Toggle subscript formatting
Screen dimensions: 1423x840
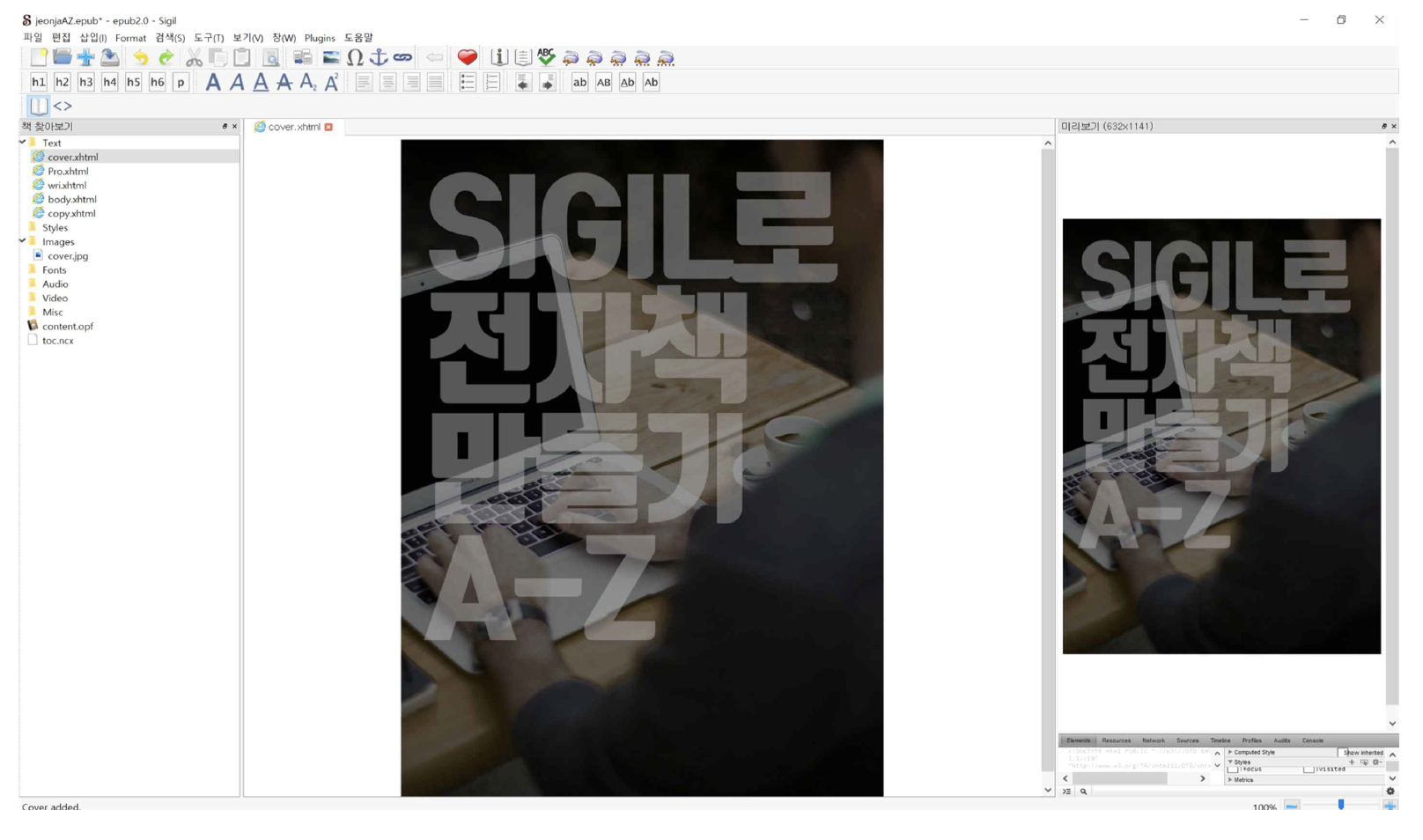[x=308, y=82]
